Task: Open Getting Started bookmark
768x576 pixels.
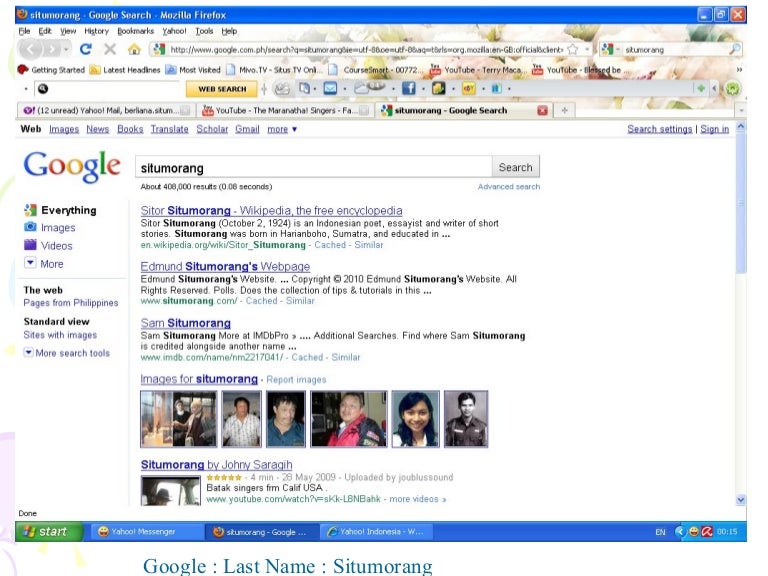Action: (x=51, y=70)
